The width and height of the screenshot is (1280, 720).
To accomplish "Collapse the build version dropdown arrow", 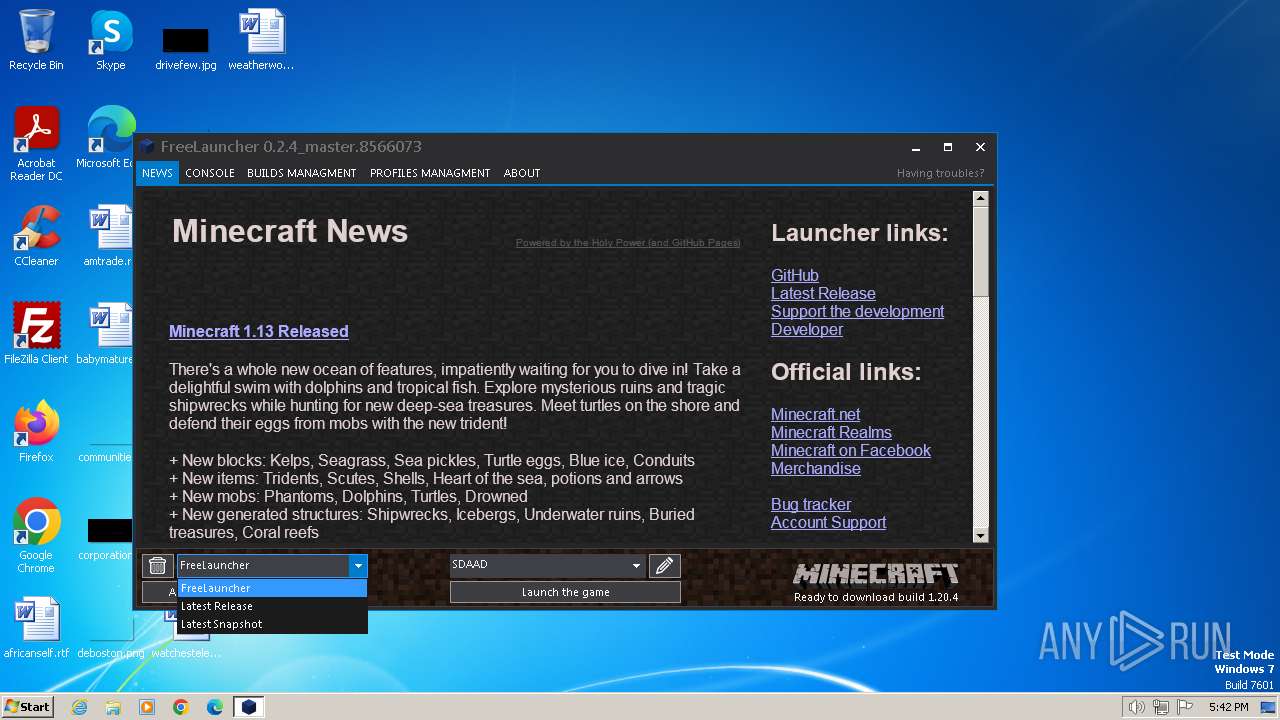I will [358, 566].
